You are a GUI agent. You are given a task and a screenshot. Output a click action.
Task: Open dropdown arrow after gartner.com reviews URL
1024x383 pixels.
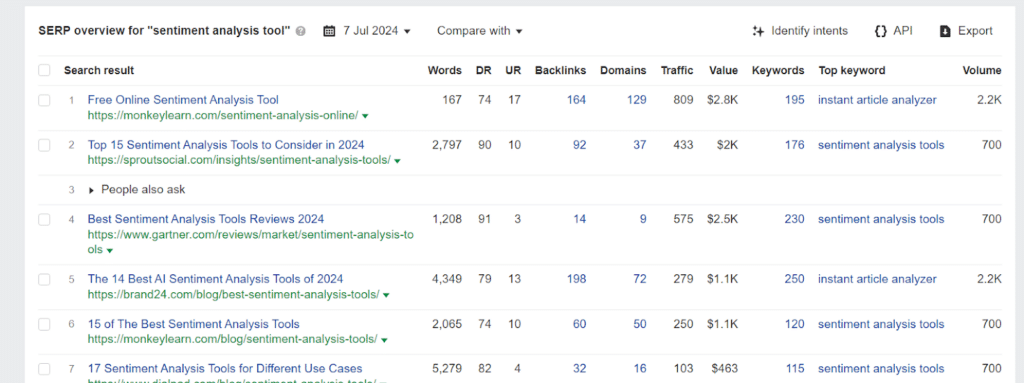(x=110, y=251)
